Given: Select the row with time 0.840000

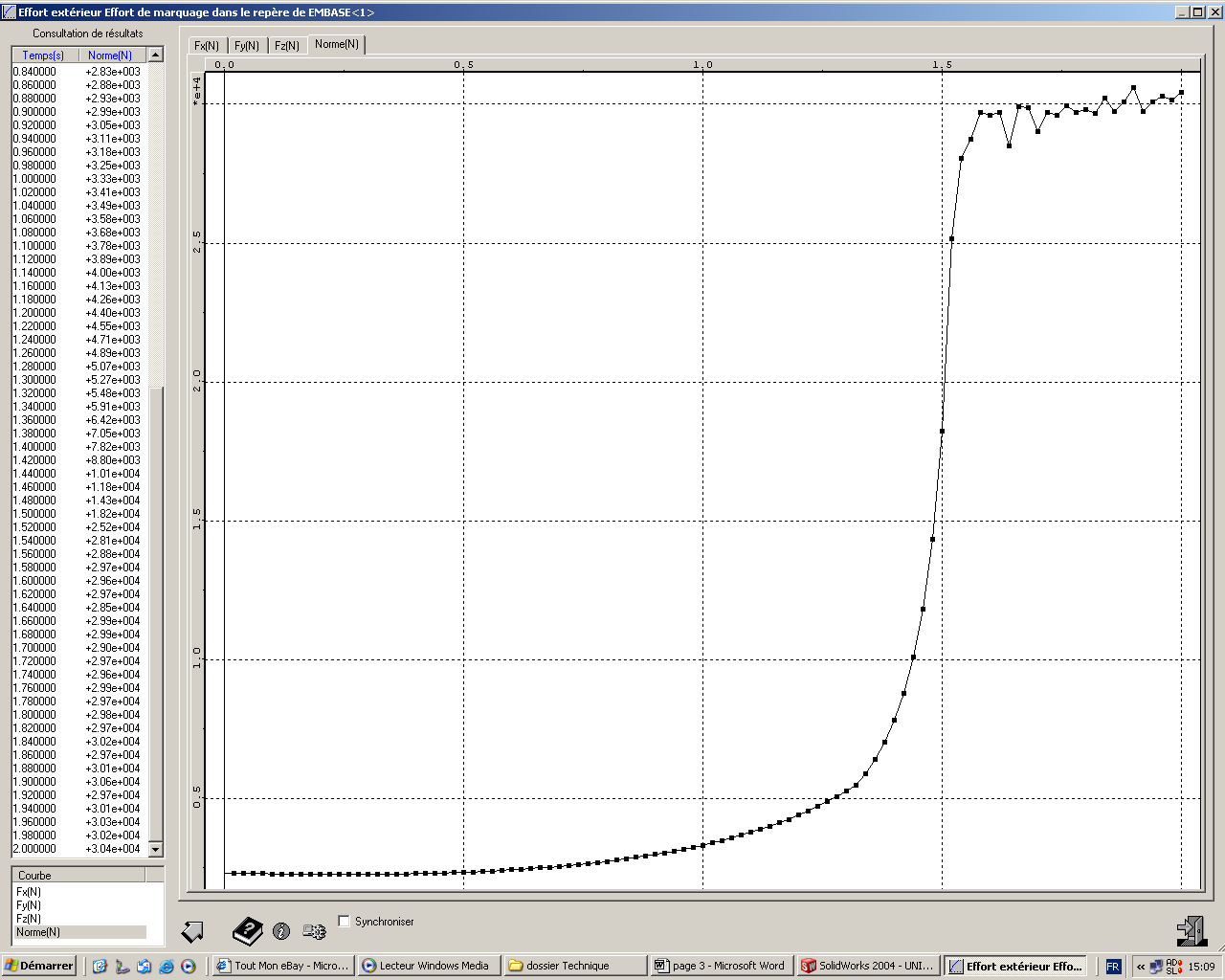Looking at the screenshot, I should tap(79, 72).
